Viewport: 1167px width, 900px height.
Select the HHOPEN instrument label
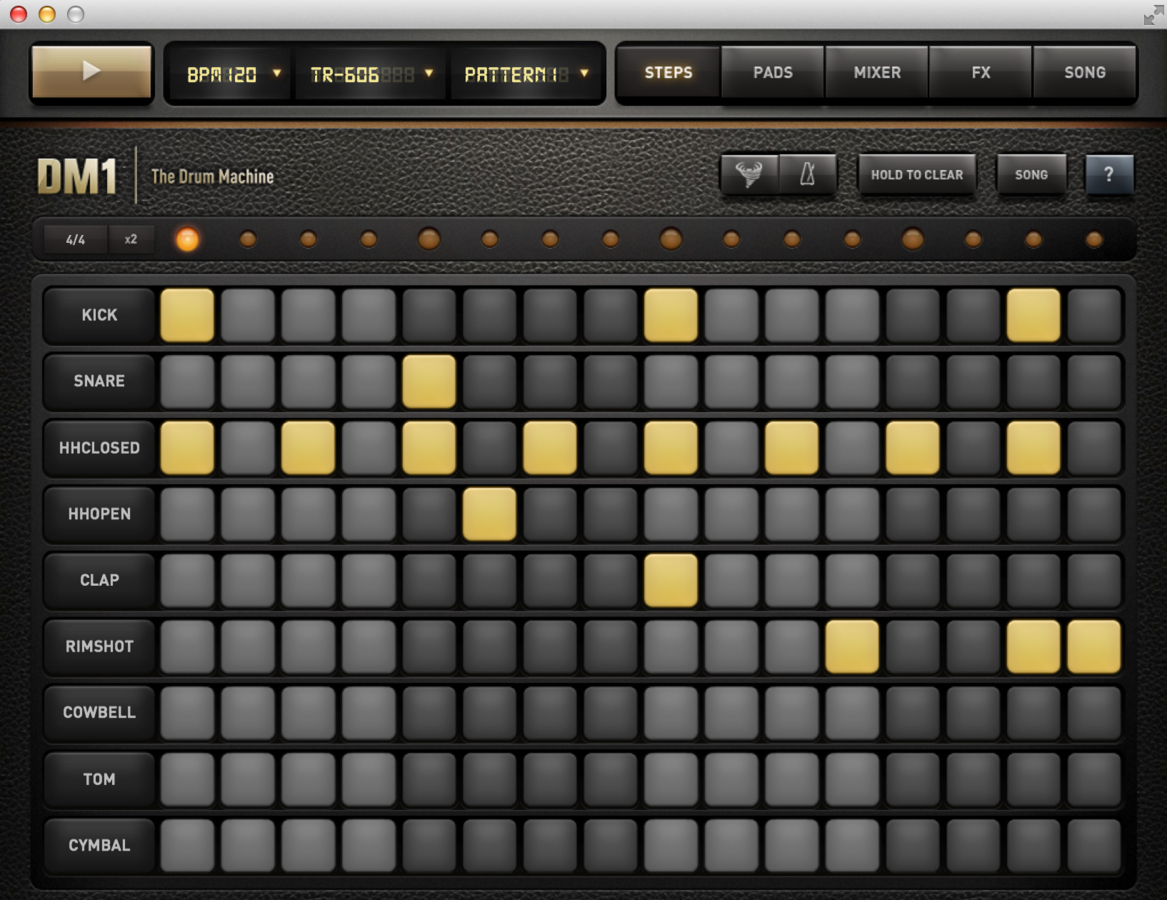click(x=99, y=514)
